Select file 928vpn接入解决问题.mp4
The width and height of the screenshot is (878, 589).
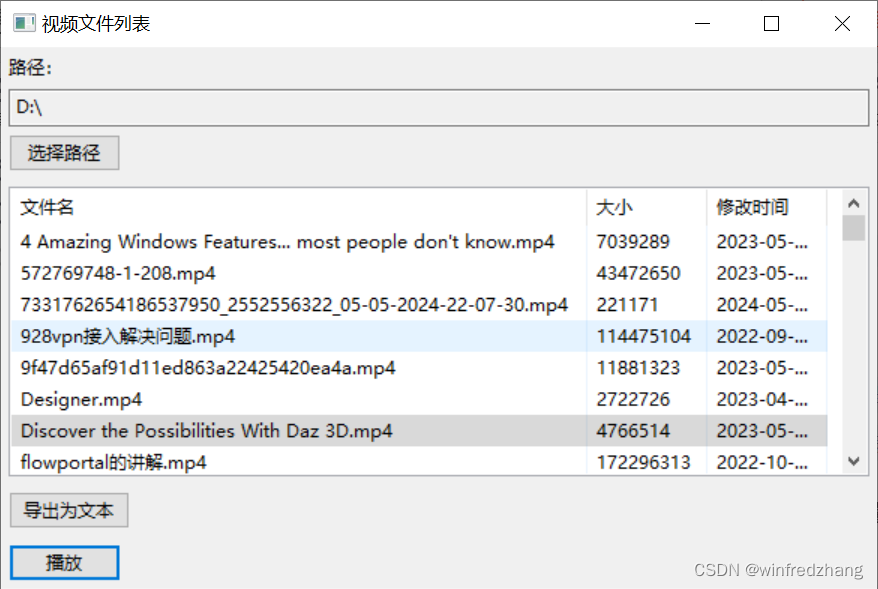[128, 336]
